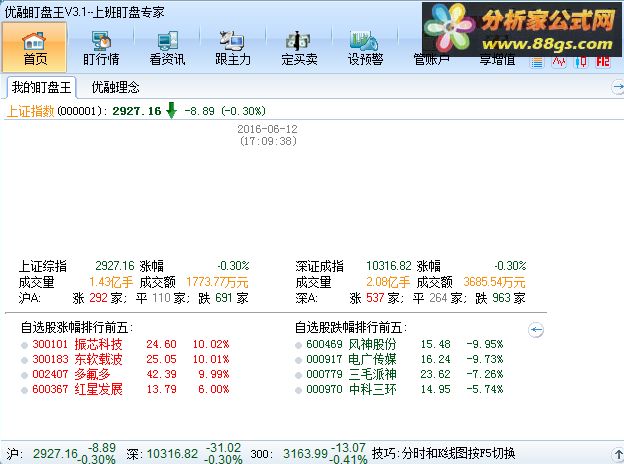Click the 沪A falling count 691
The image size is (624, 464).
[224, 298]
